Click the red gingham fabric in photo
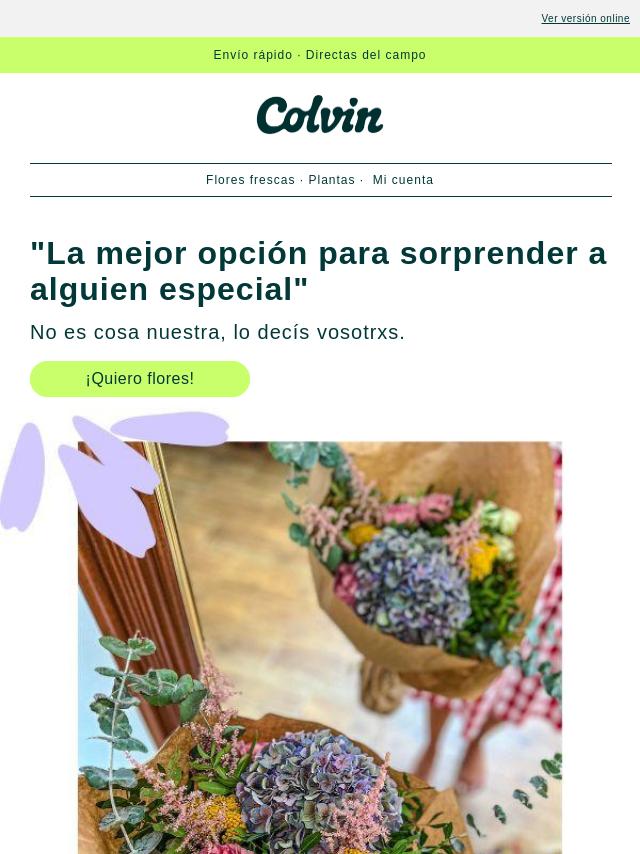 click(523, 681)
